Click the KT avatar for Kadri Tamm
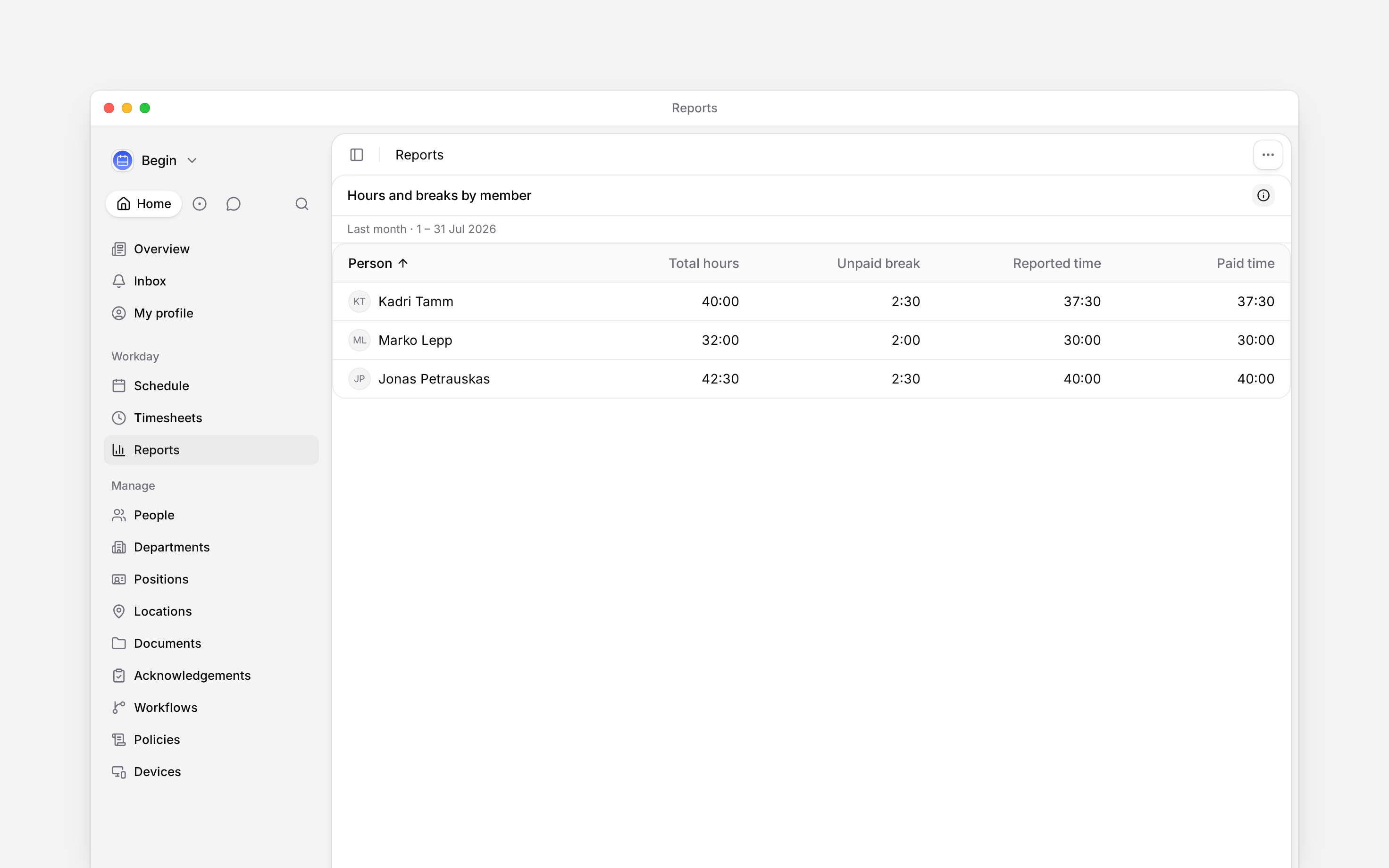The height and width of the screenshot is (868, 1389). [x=360, y=301]
